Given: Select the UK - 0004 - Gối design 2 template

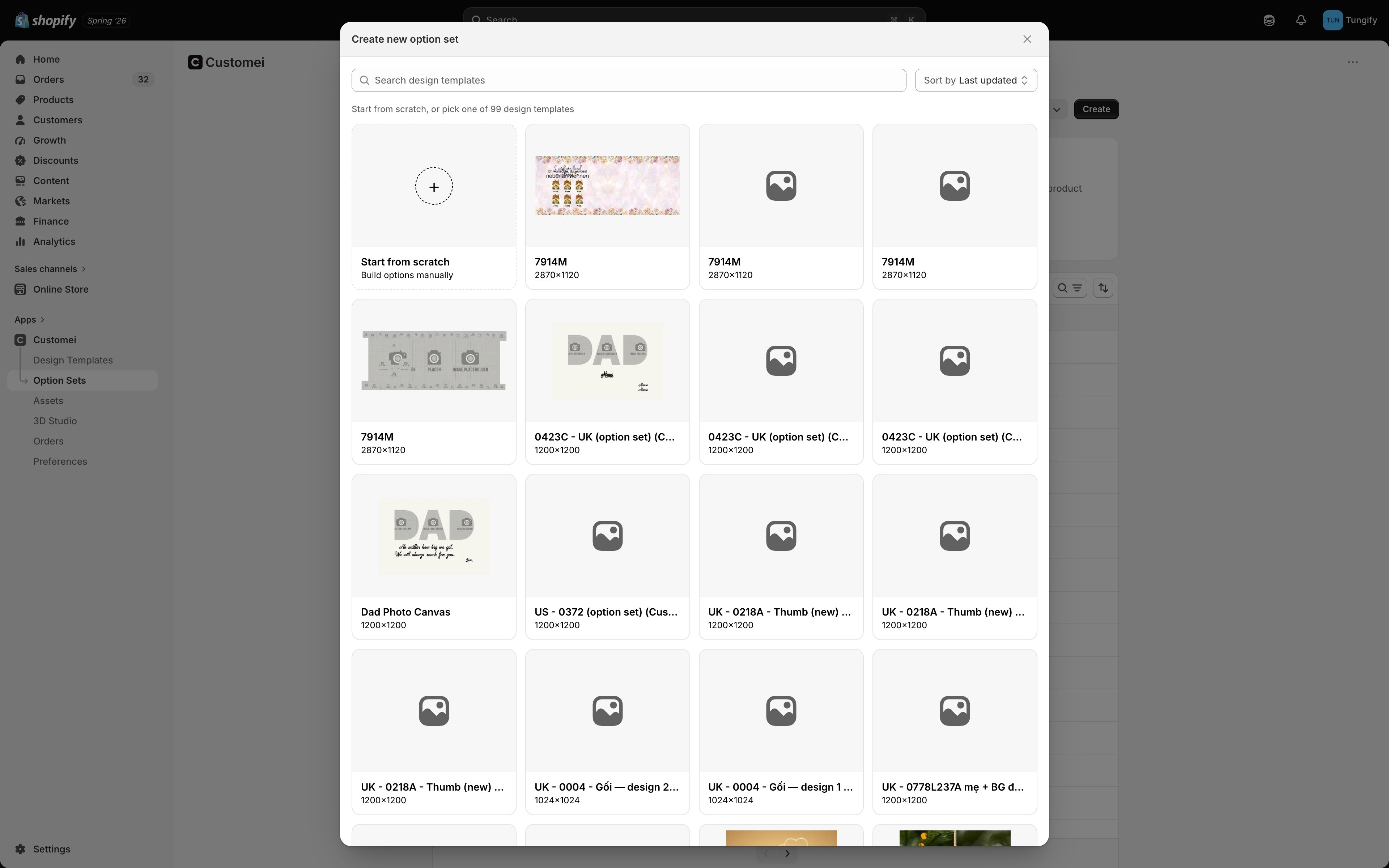Looking at the screenshot, I should (607, 732).
